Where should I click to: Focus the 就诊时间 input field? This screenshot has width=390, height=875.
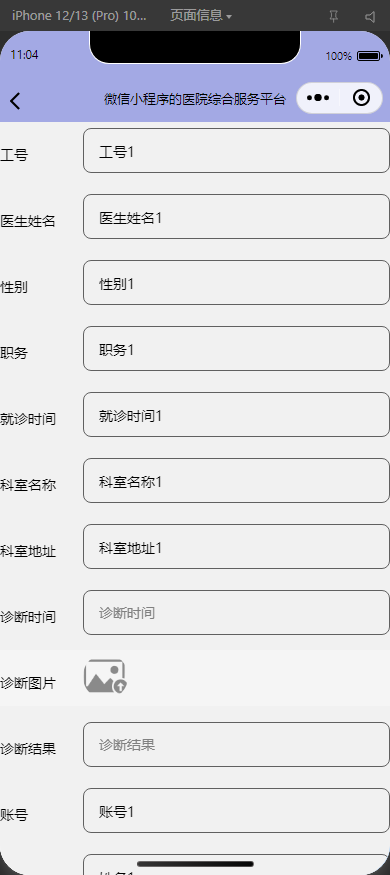(237, 415)
